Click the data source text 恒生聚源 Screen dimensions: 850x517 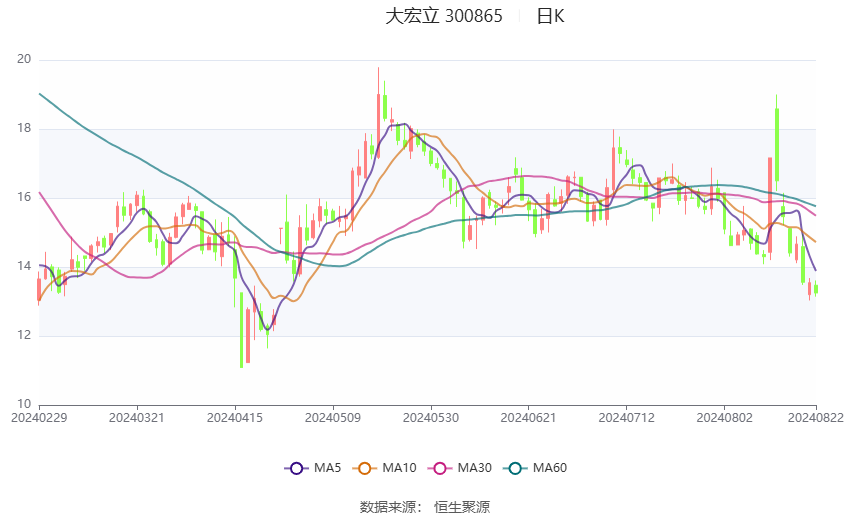coord(462,507)
